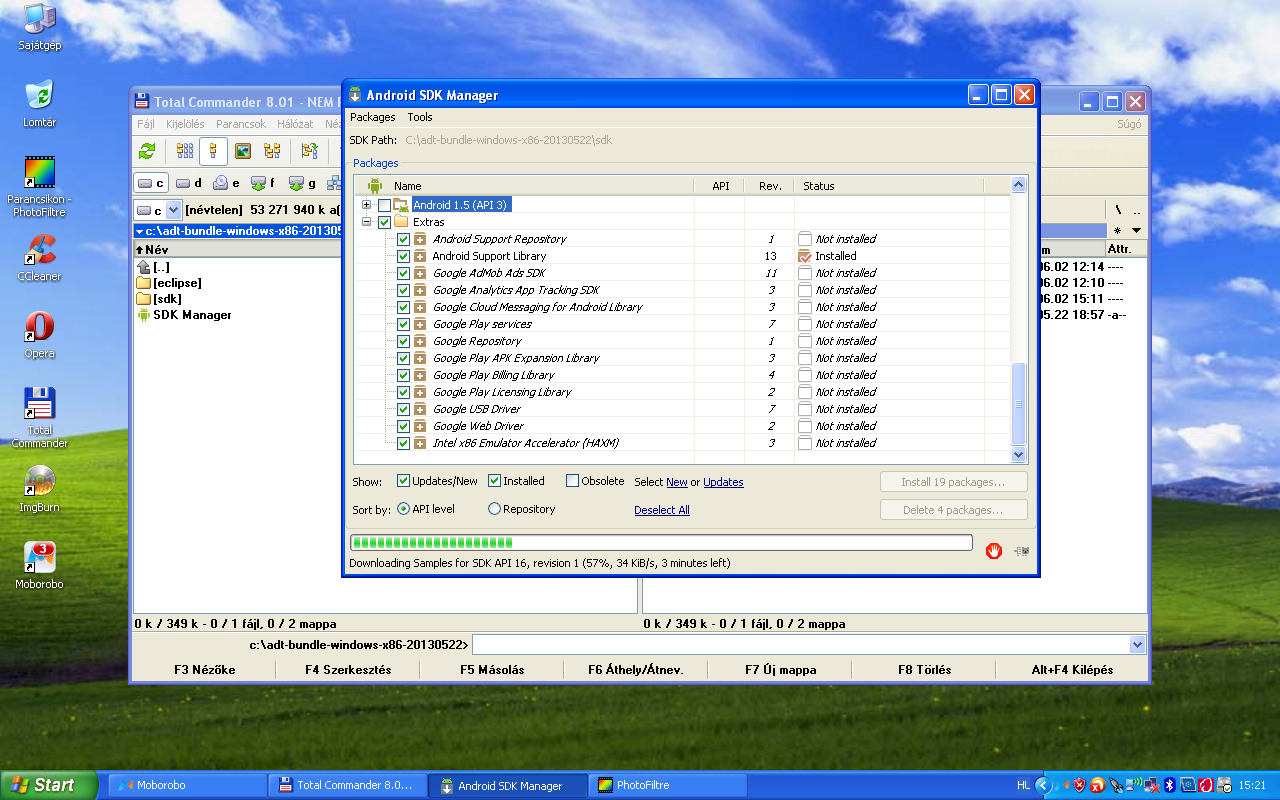Toggle the Obsolete checkbox
The image size is (1280, 800).
pos(572,481)
